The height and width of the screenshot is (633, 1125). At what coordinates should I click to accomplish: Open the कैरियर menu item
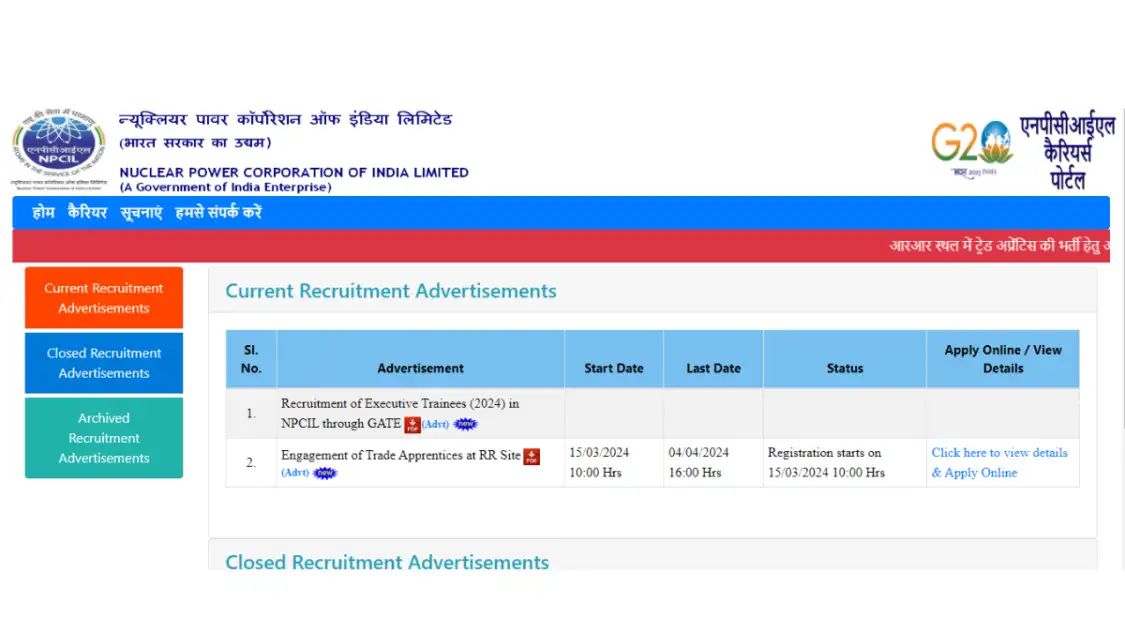[87, 213]
